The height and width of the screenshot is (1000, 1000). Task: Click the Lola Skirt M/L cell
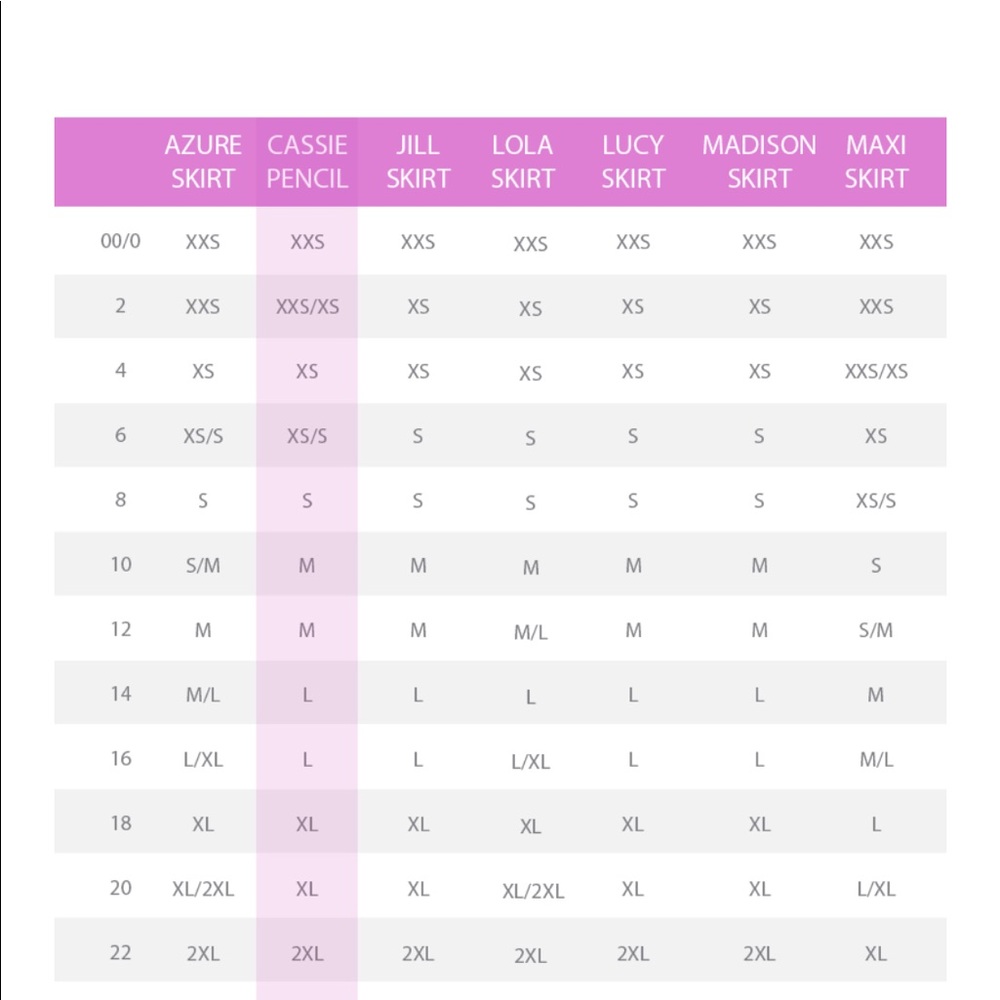point(531,632)
